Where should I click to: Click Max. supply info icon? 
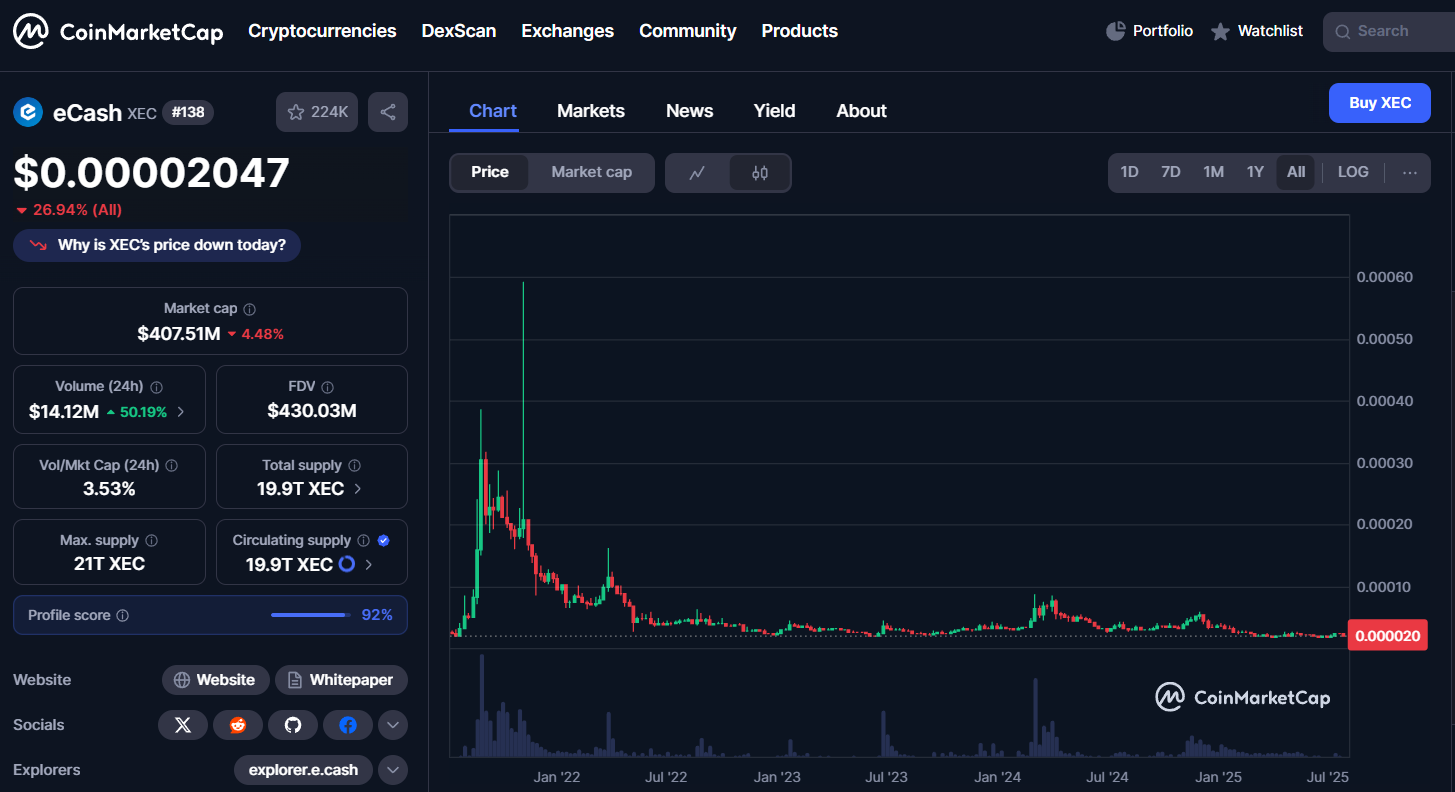click(x=152, y=541)
